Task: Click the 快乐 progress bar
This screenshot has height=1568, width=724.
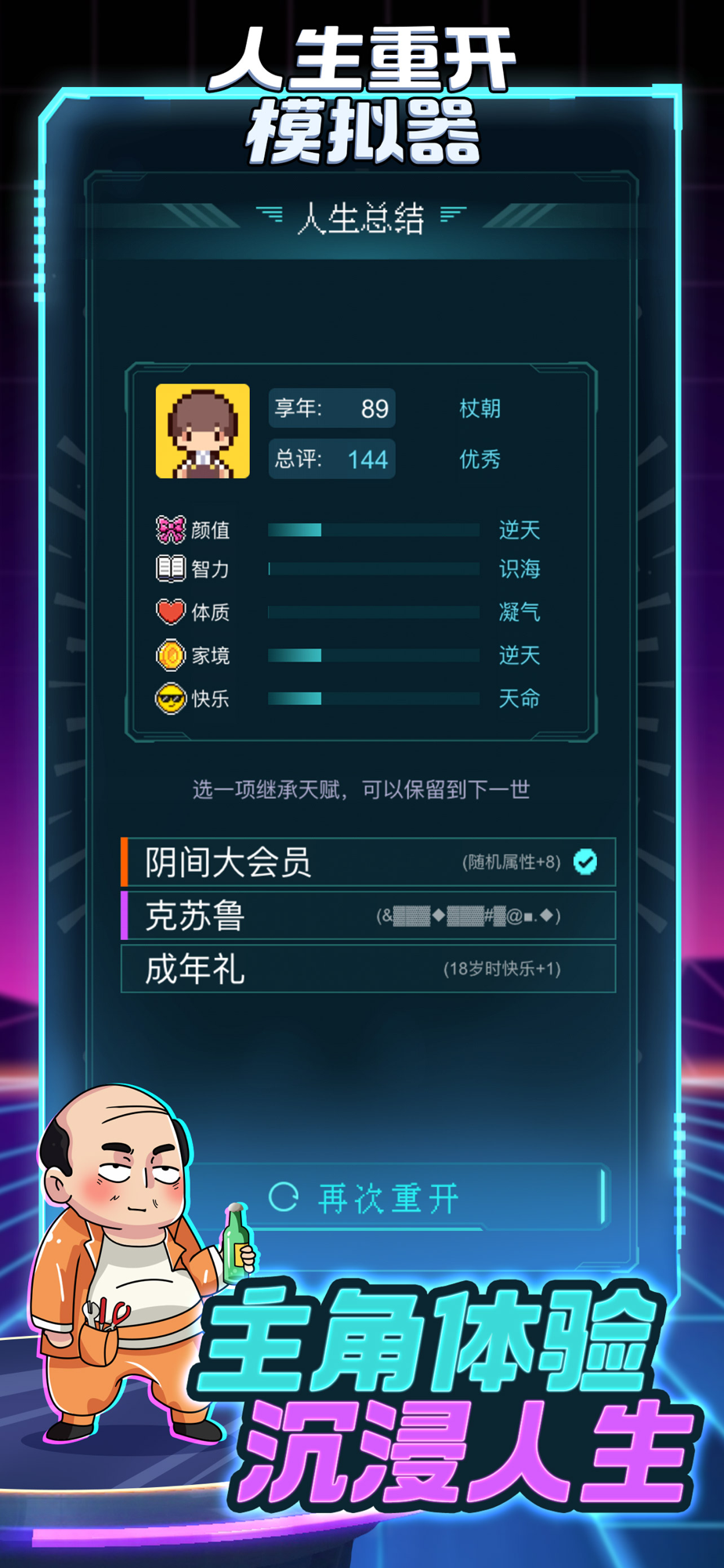Action: 374,699
